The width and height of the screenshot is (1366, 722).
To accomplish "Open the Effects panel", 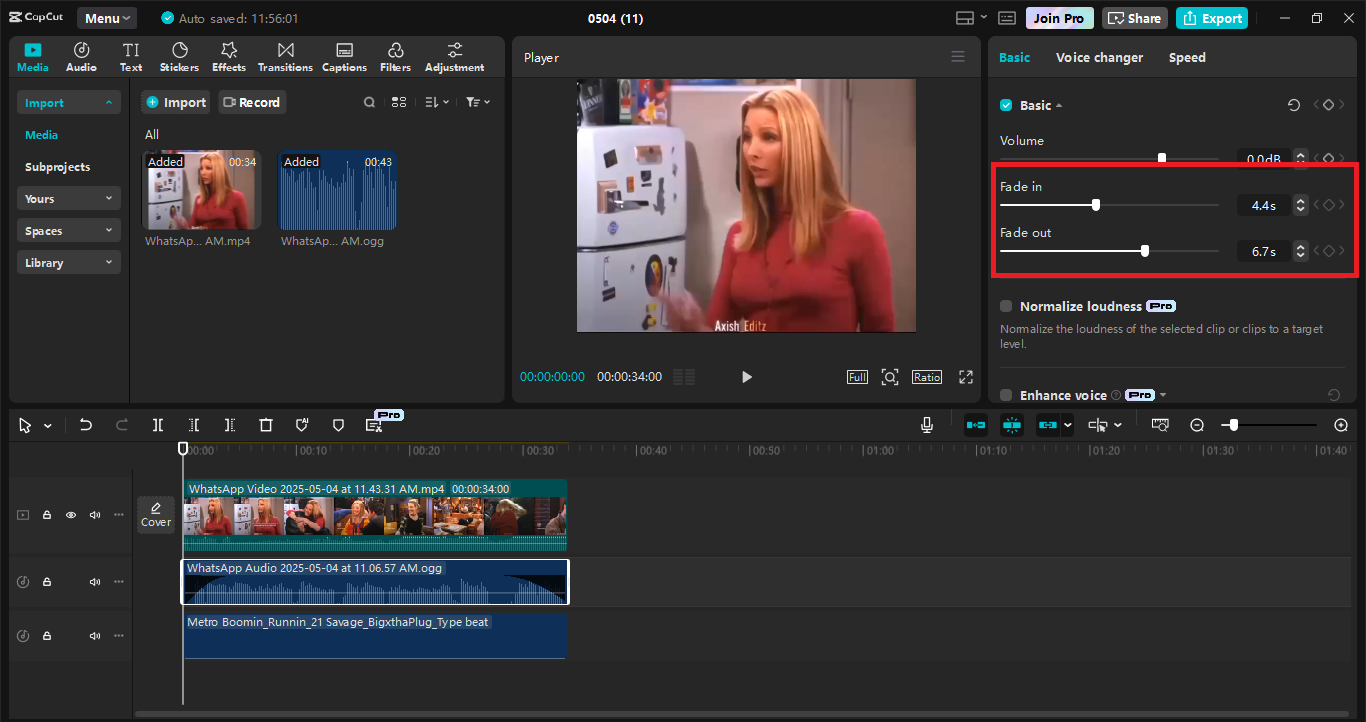I will tap(228, 57).
